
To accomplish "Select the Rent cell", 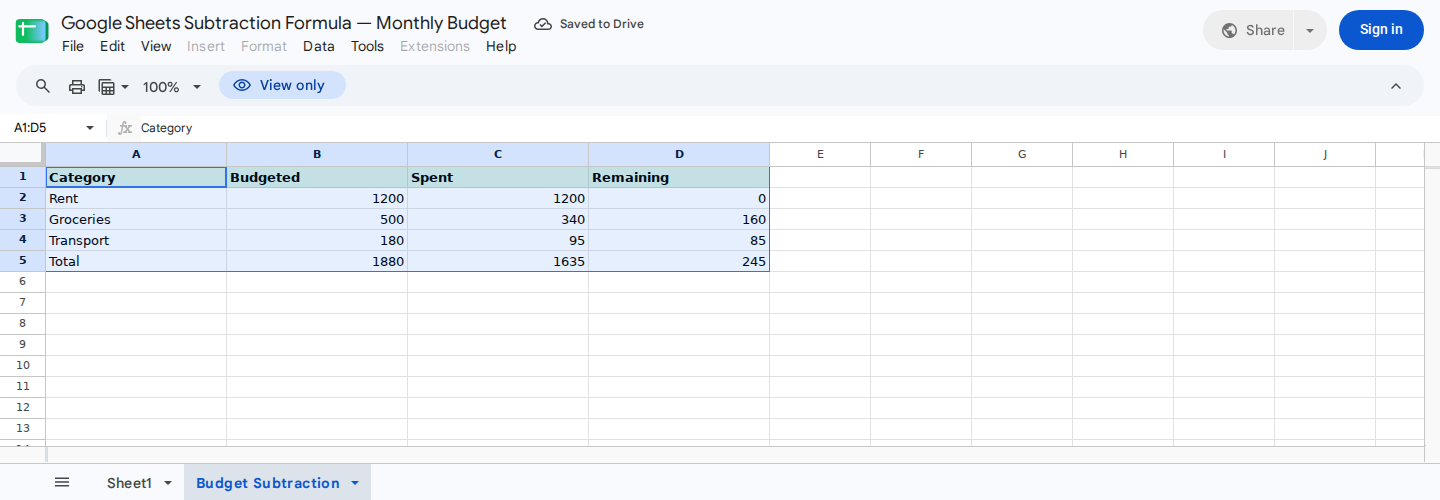I will tap(136, 198).
